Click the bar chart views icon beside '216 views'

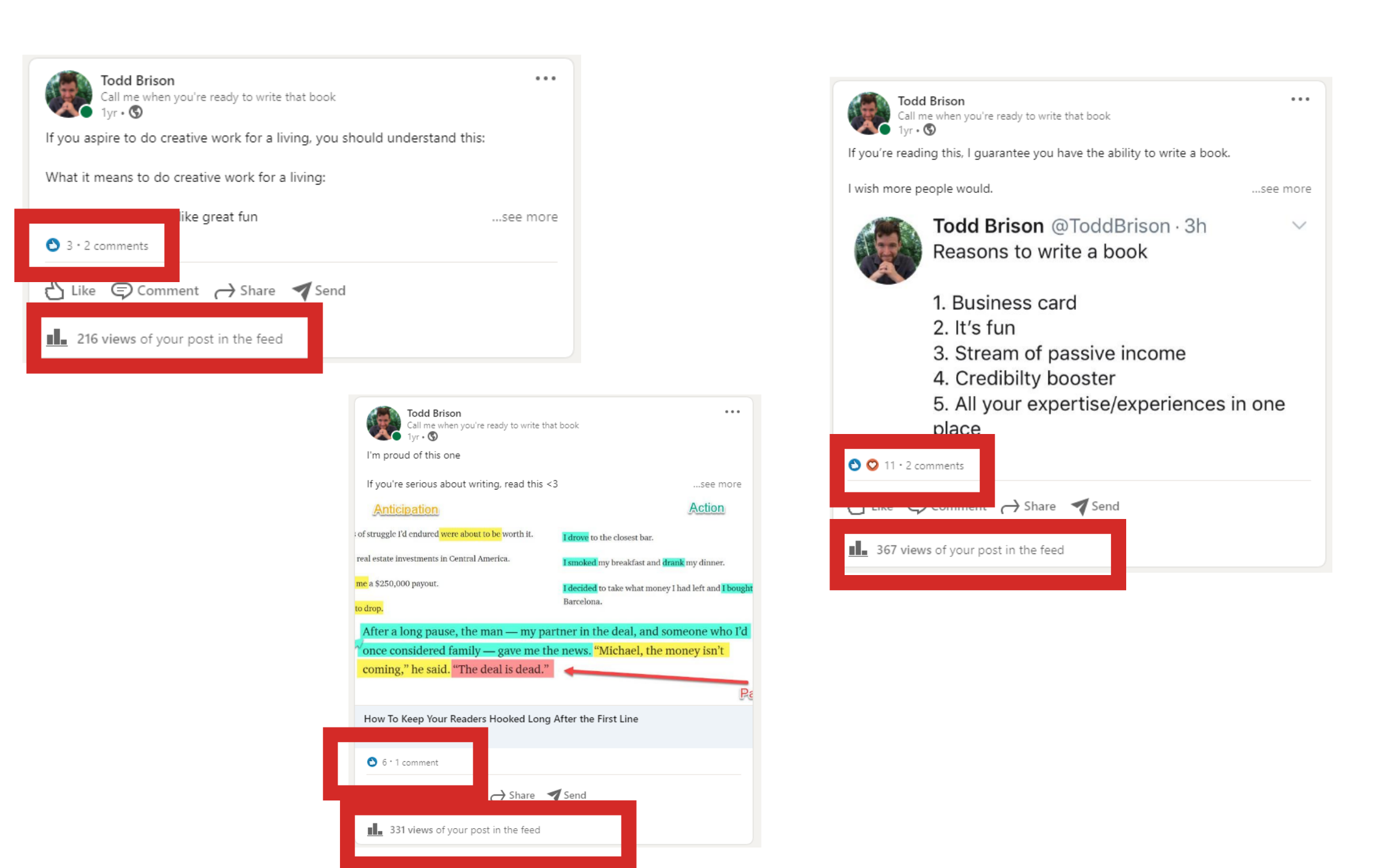pos(57,338)
